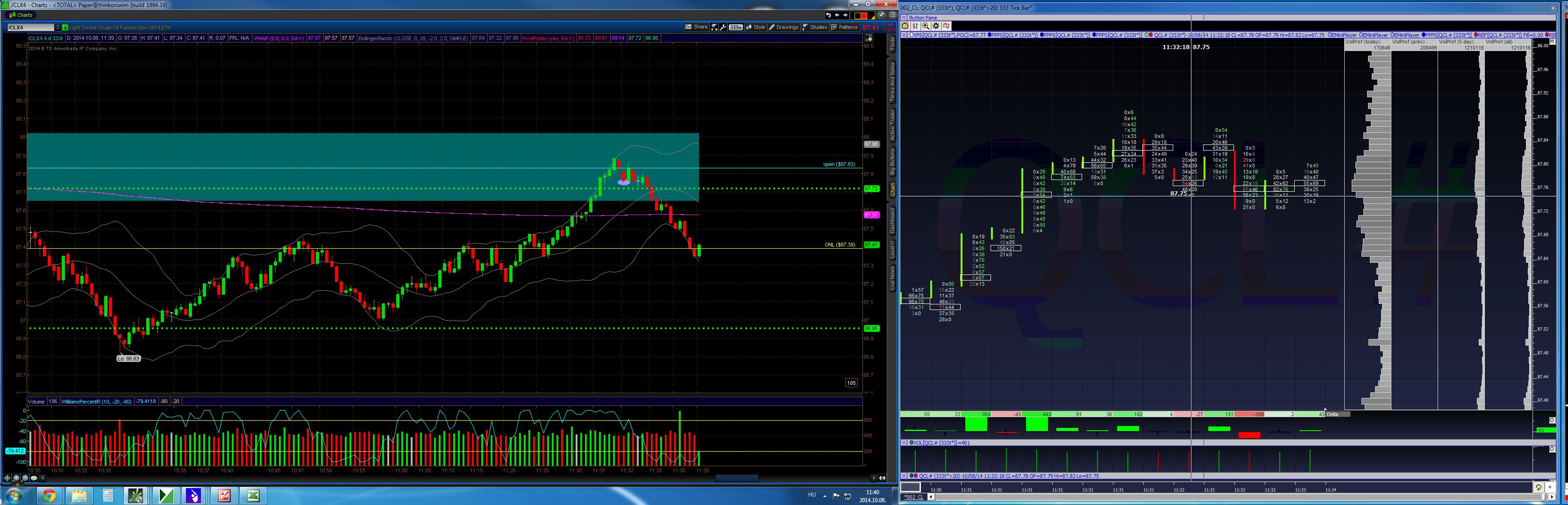Open the Trade sidebar tab
Image resolution: width=1568 pixels, height=505 pixels.
(x=892, y=44)
